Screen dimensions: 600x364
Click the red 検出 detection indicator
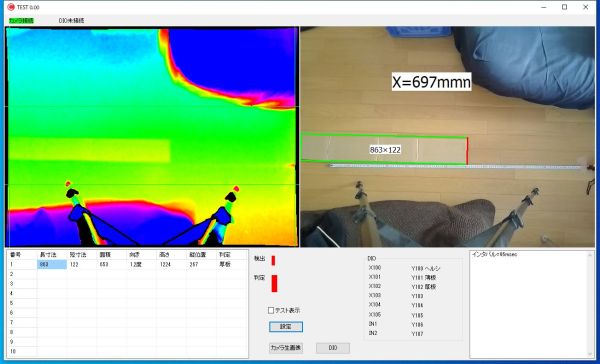click(273, 260)
